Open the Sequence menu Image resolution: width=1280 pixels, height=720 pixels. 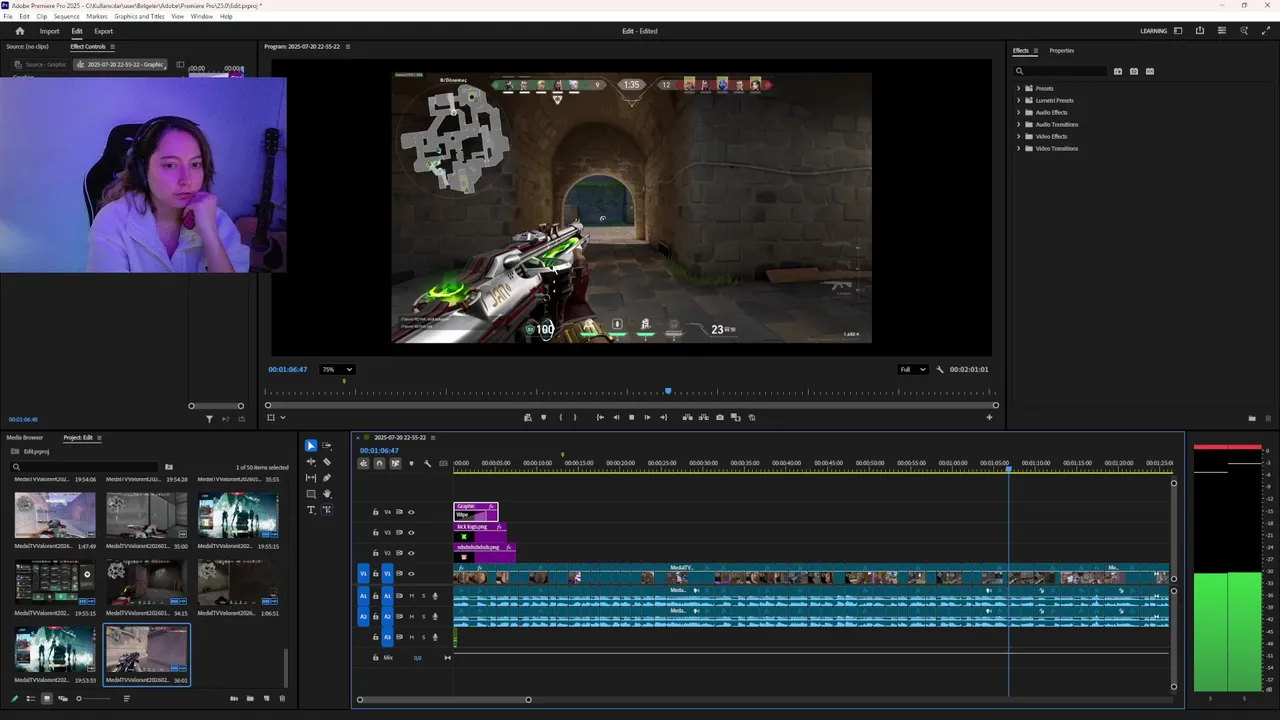(67, 16)
